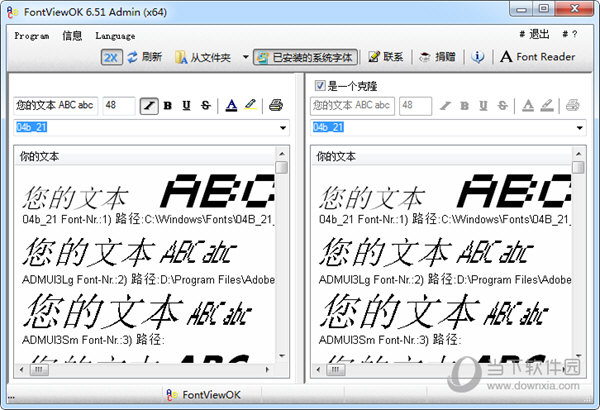Click right pane horizontal scrollbar thumb
Screen dimensions: 600x410
[x=336, y=369]
